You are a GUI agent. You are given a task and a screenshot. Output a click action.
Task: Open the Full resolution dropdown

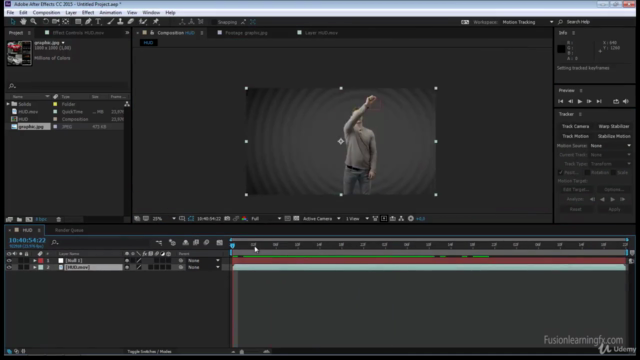(266, 219)
